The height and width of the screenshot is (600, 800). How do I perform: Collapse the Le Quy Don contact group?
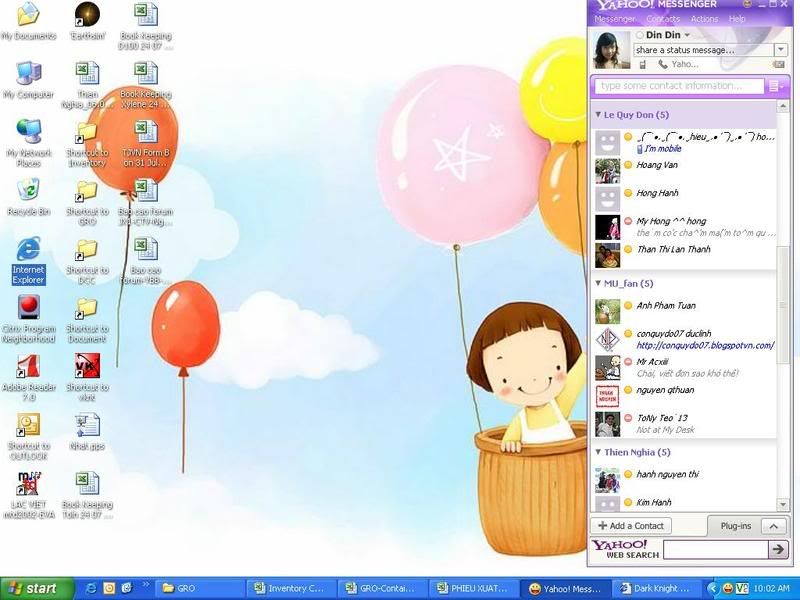point(598,115)
